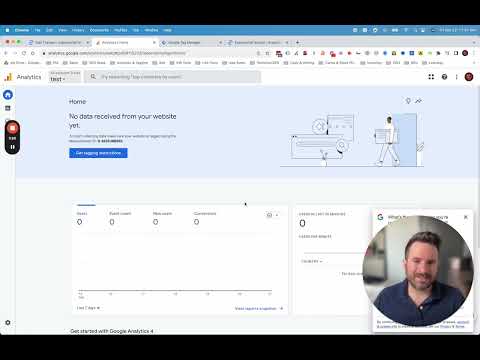Open the SEO Tools bookmarks folder
Viewport: 480px width, 360px height.
(x=94, y=63)
